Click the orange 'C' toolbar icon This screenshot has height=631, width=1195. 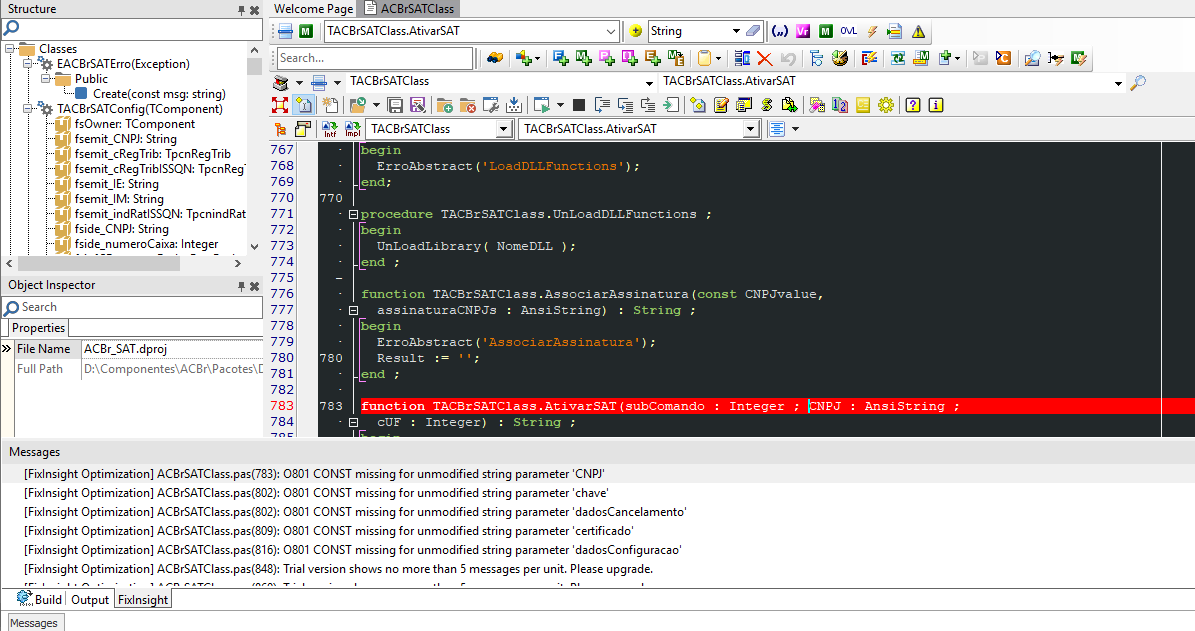point(1003,58)
